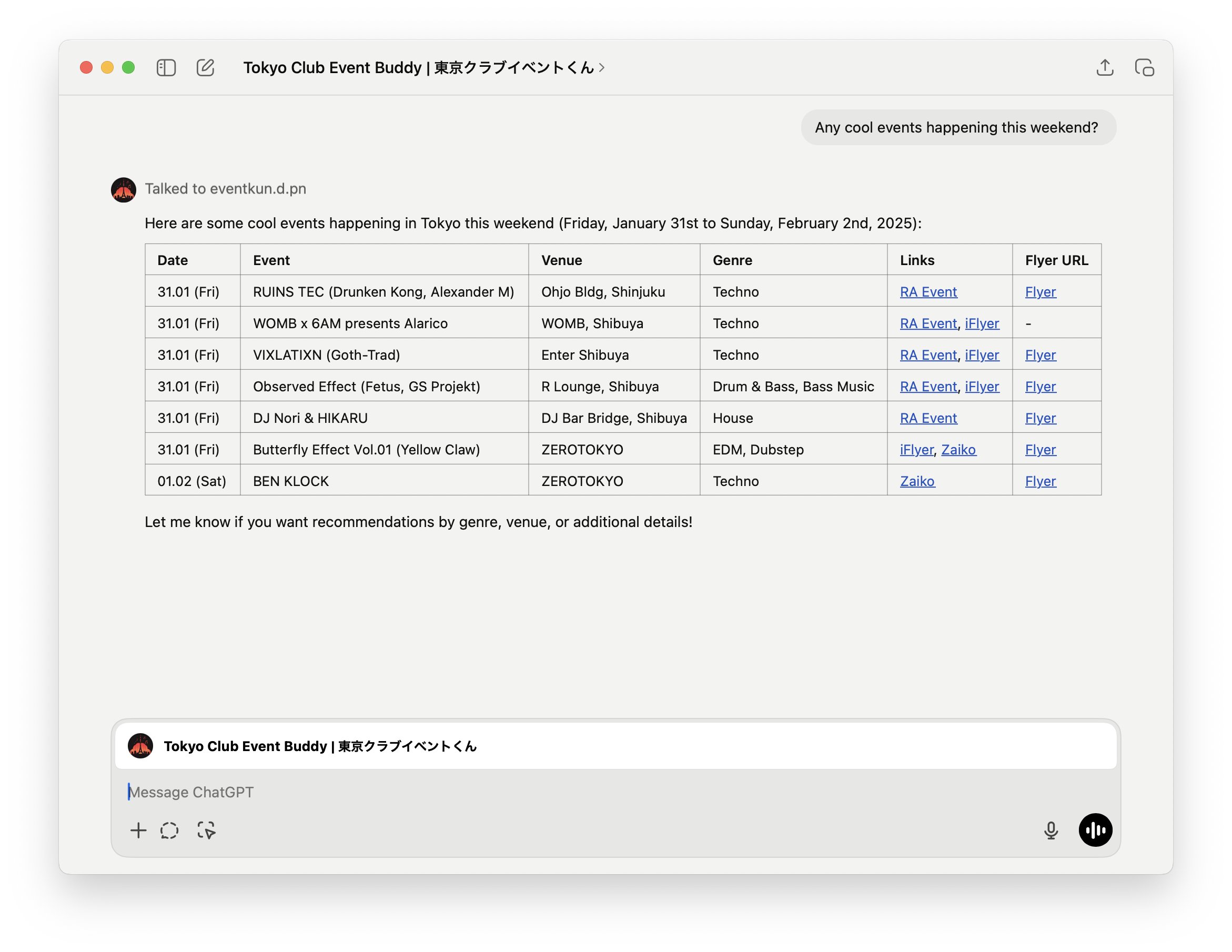Click the Genre column header
This screenshot has height=952, width=1232.
794,260
